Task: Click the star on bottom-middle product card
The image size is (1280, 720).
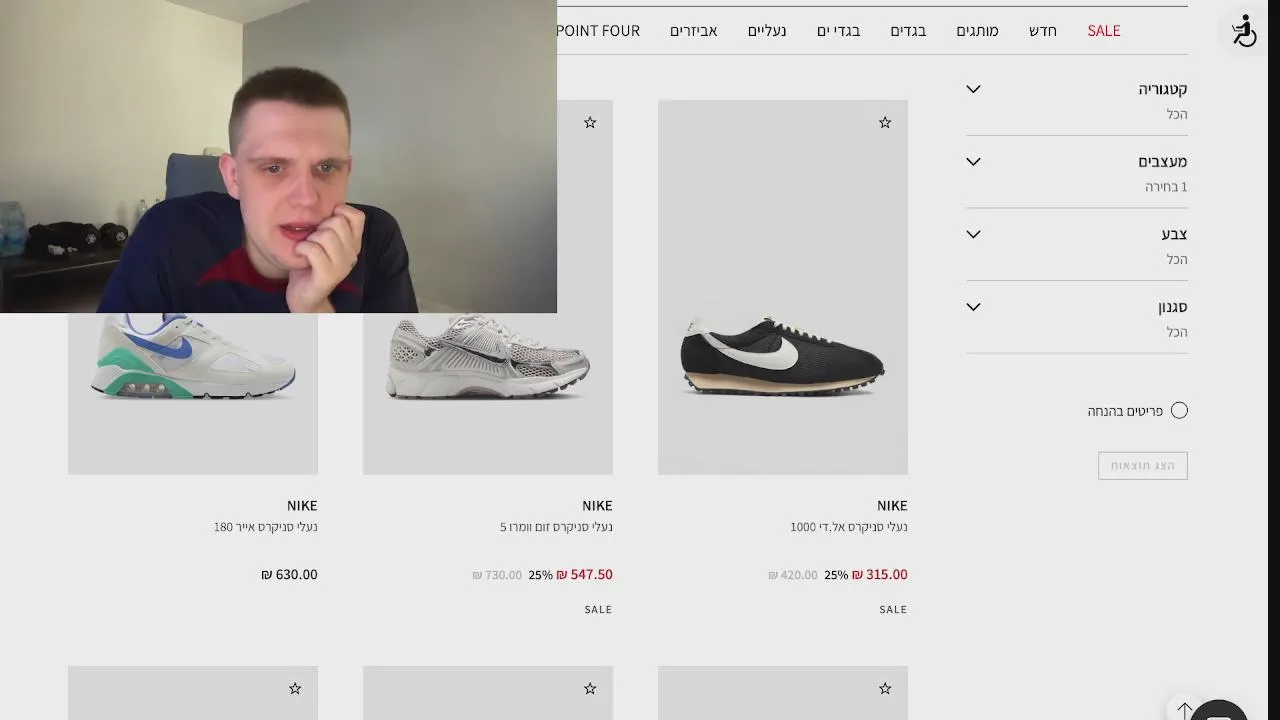Action: [x=590, y=688]
